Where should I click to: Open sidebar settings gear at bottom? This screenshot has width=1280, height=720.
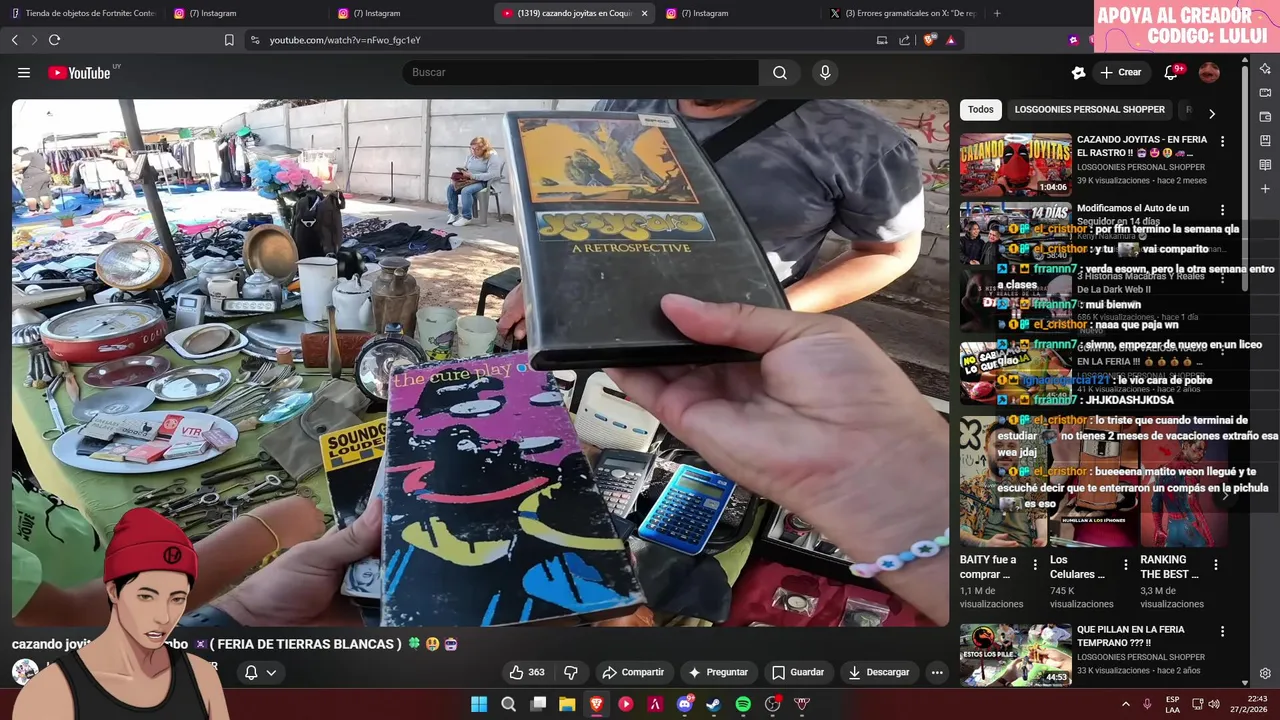tap(1265, 673)
